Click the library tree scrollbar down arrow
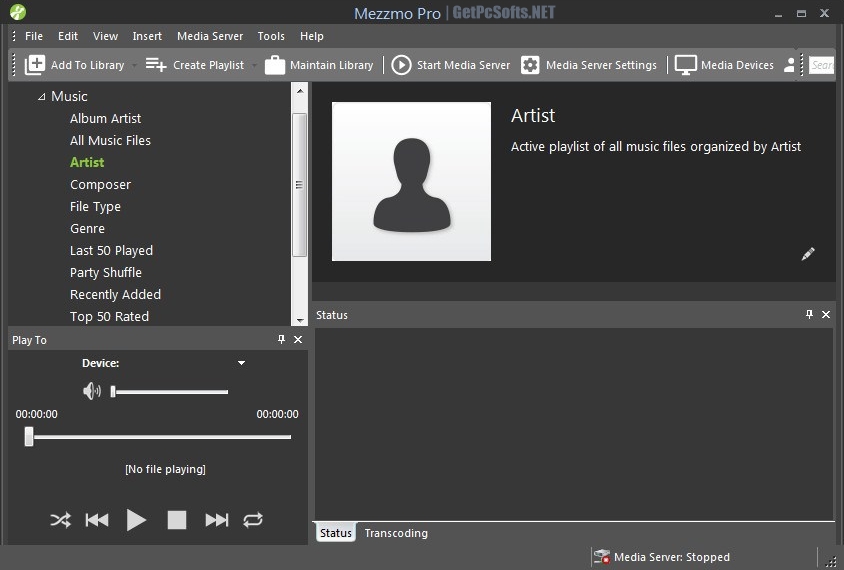 pos(300,320)
